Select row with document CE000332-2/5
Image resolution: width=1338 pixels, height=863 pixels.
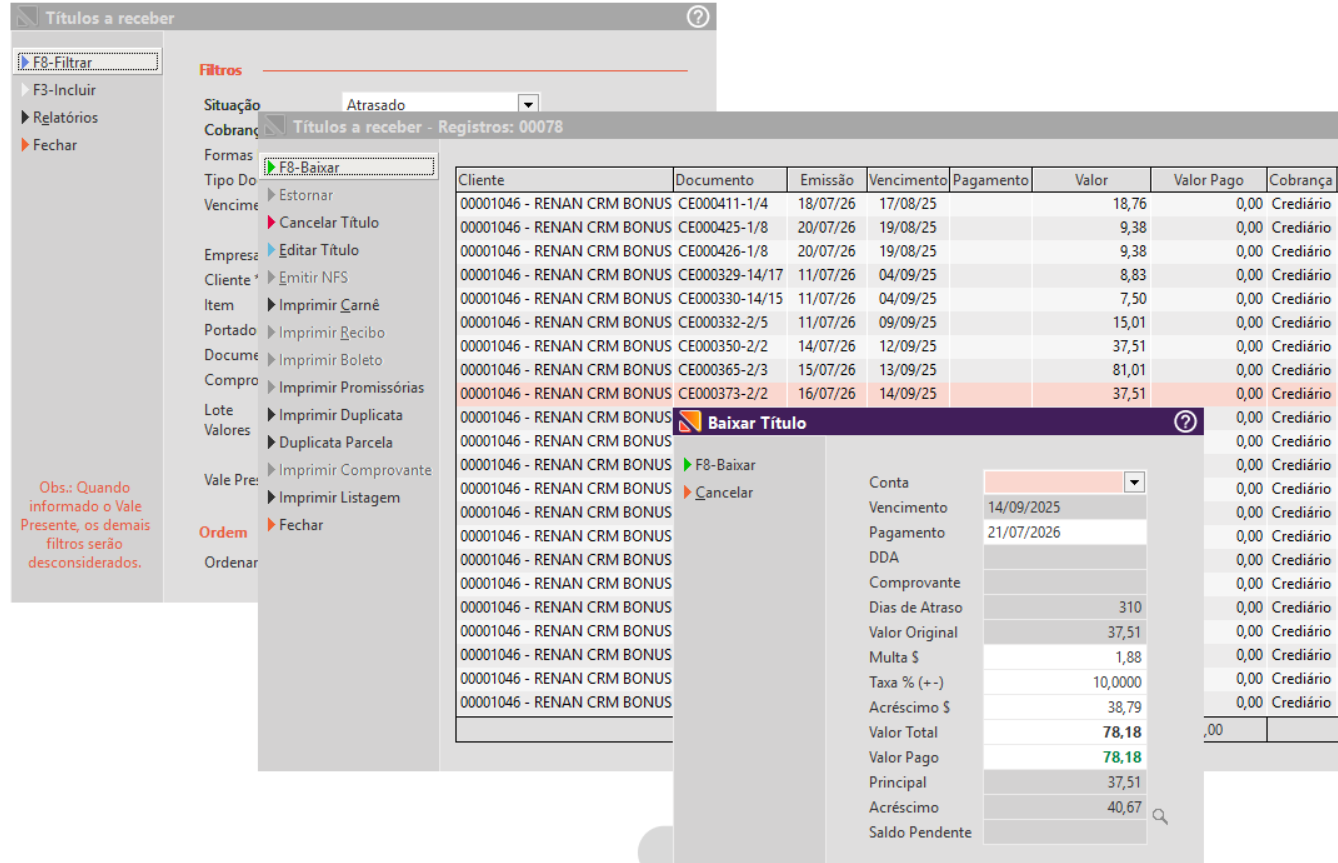tap(896, 322)
